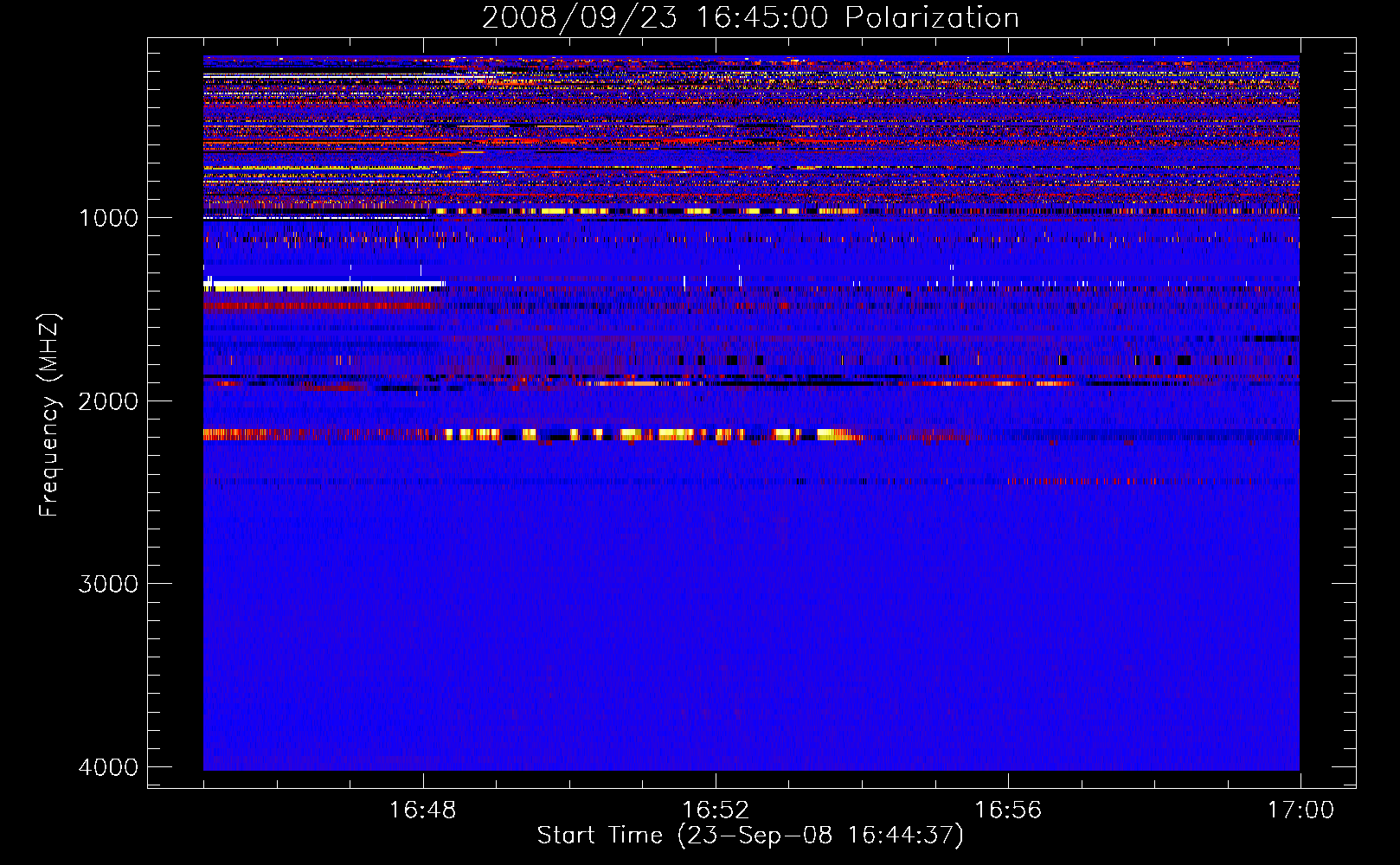
Task: Click the "Frequency (MHZ)" axis label
Action: [x=49, y=415]
